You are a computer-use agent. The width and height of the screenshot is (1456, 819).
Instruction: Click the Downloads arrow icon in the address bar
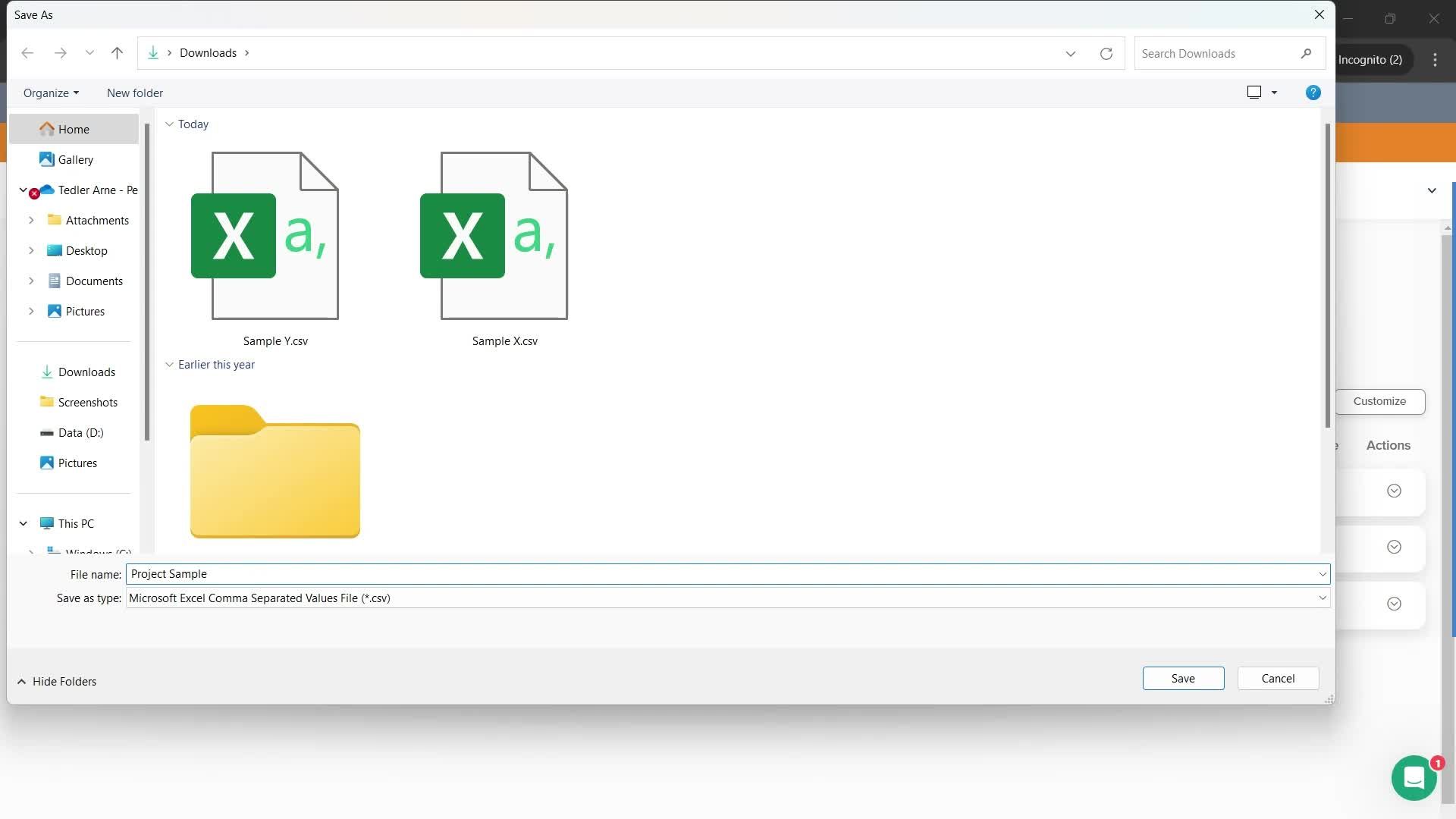tap(153, 53)
